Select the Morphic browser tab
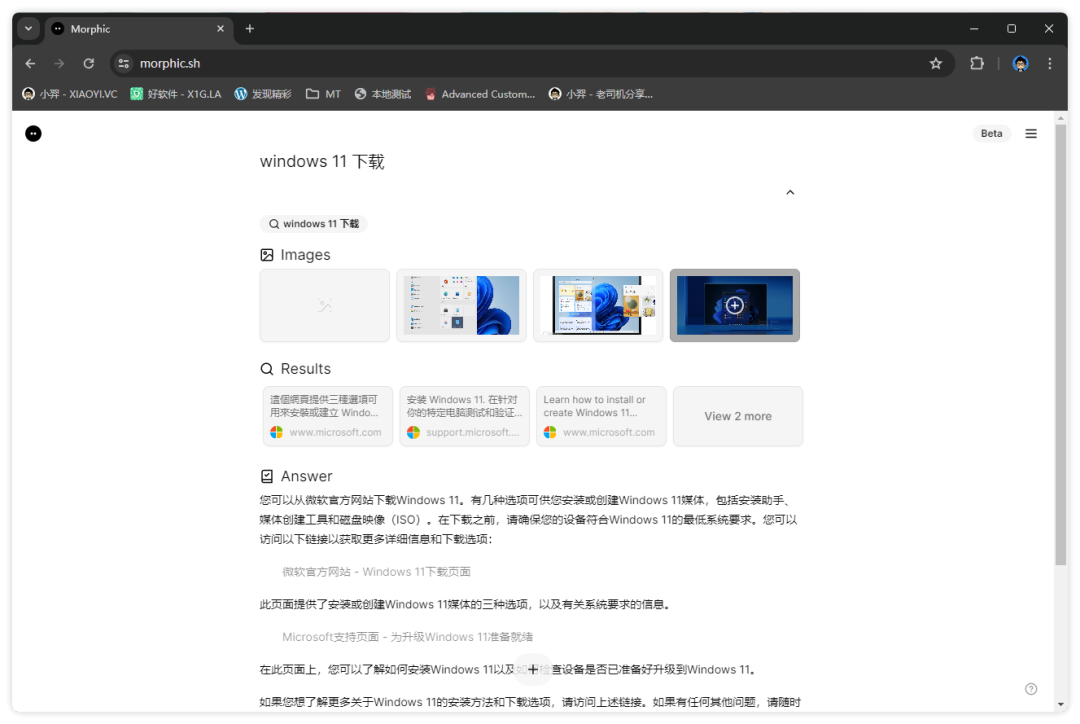 tap(138, 29)
